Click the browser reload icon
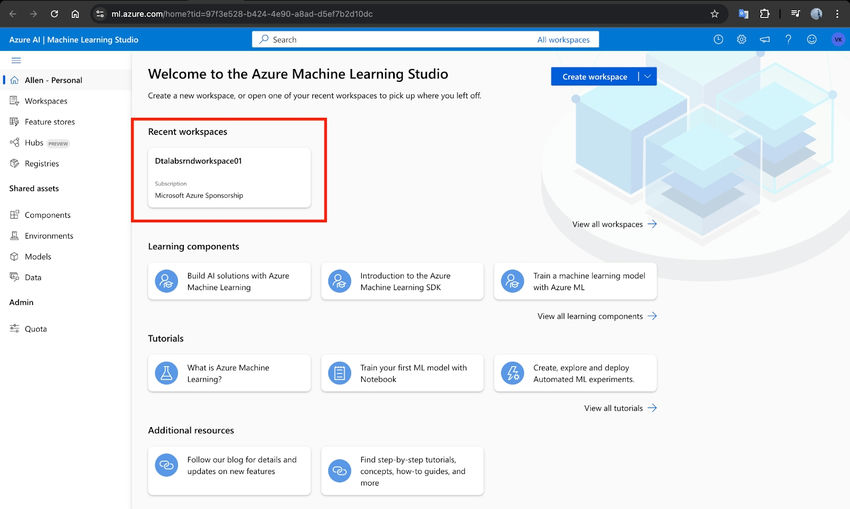The width and height of the screenshot is (850, 509). 54,14
